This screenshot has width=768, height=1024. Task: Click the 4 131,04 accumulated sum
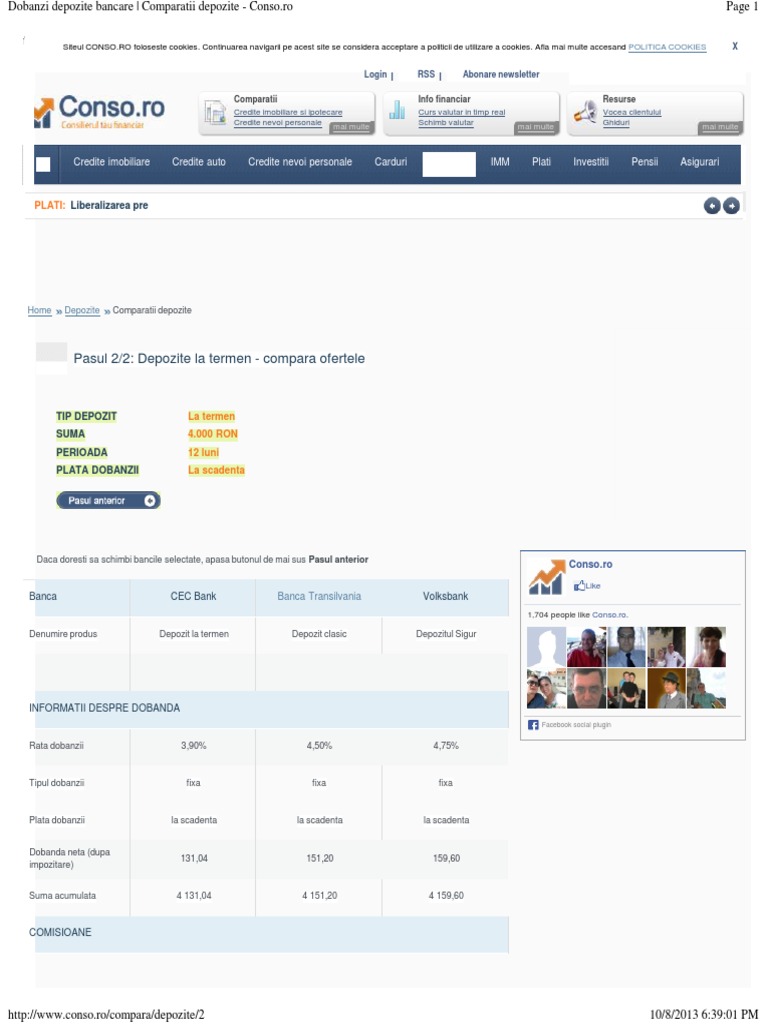click(194, 896)
